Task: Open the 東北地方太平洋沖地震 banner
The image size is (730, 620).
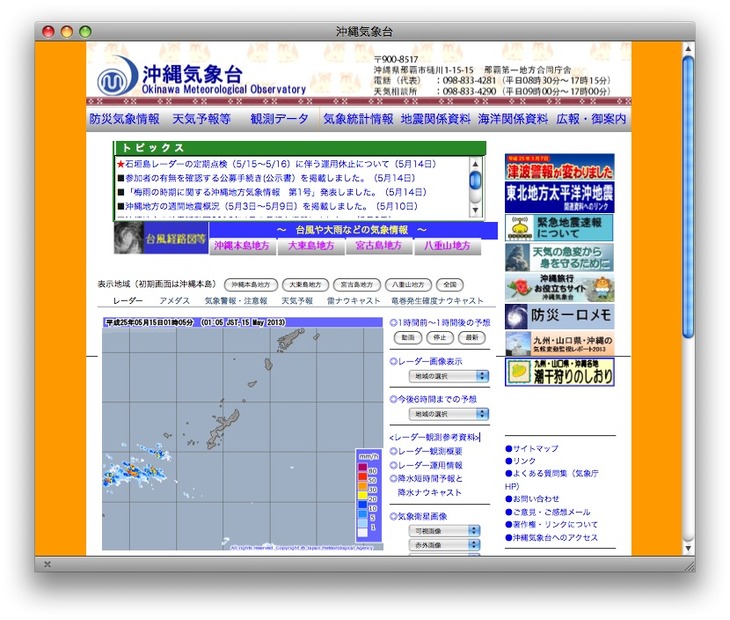Action: point(560,197)
